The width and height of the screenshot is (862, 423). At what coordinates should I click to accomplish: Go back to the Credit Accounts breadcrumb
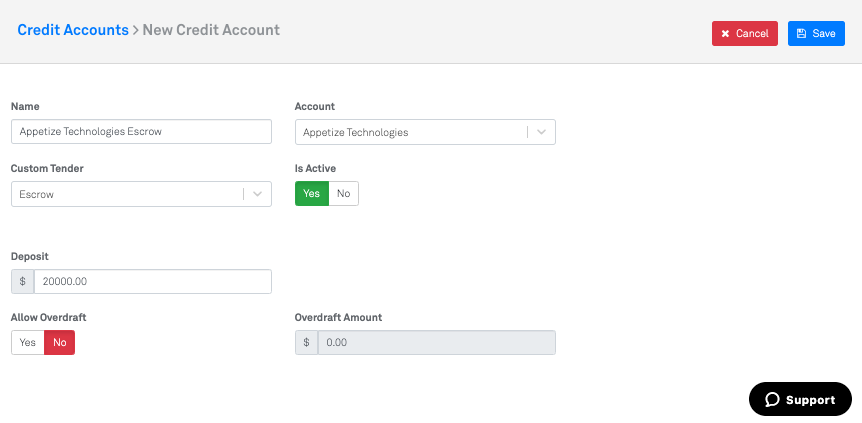click(72, 30)
